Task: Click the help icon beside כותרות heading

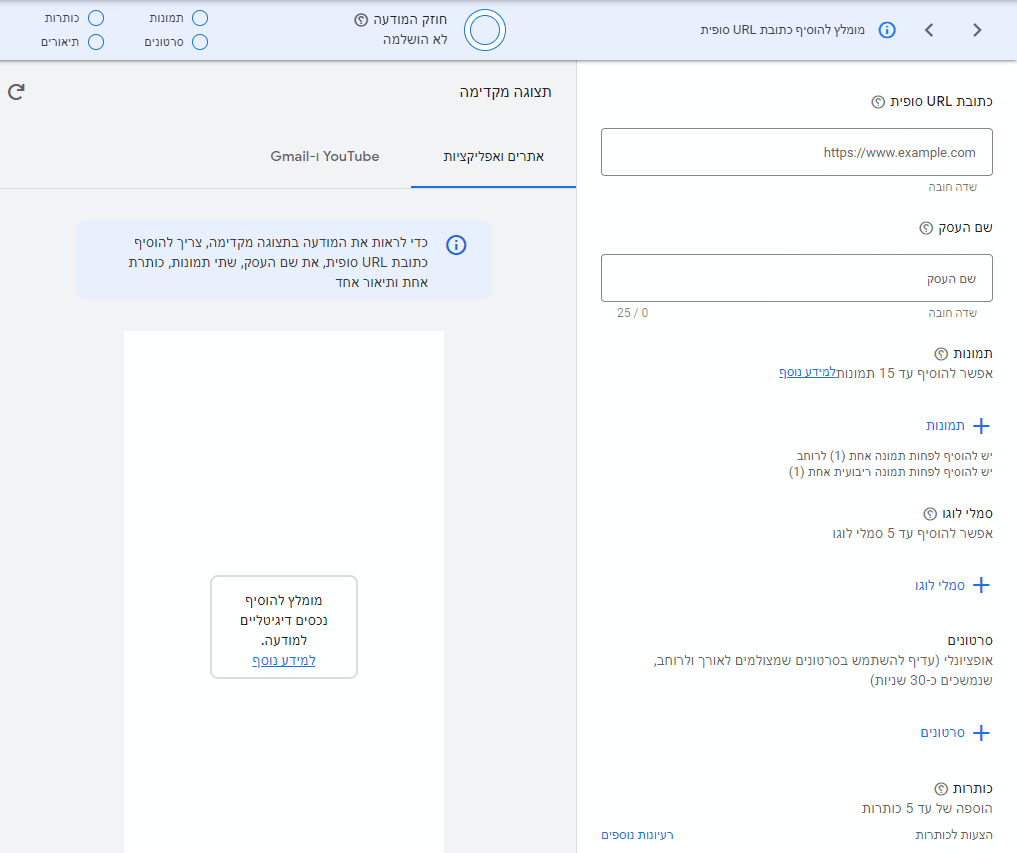Action: pos(941,789)
